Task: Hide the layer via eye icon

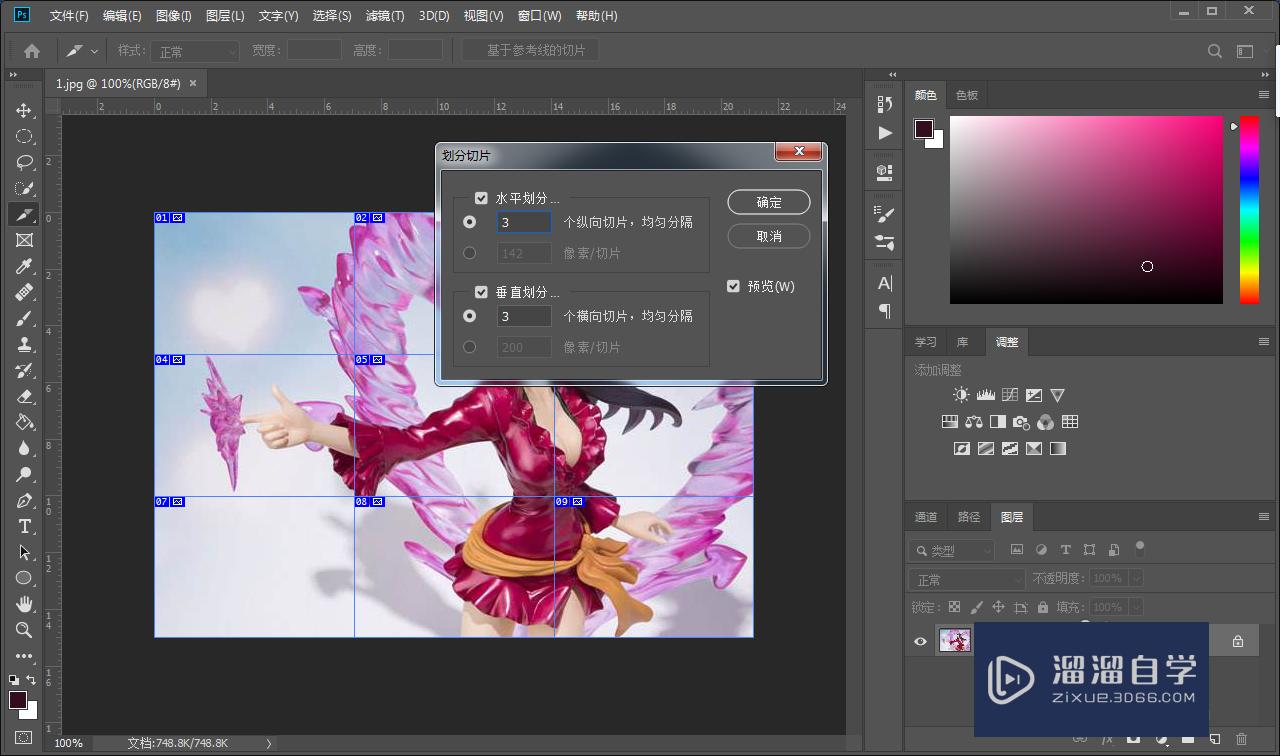Action: click(x=921, y=641)
